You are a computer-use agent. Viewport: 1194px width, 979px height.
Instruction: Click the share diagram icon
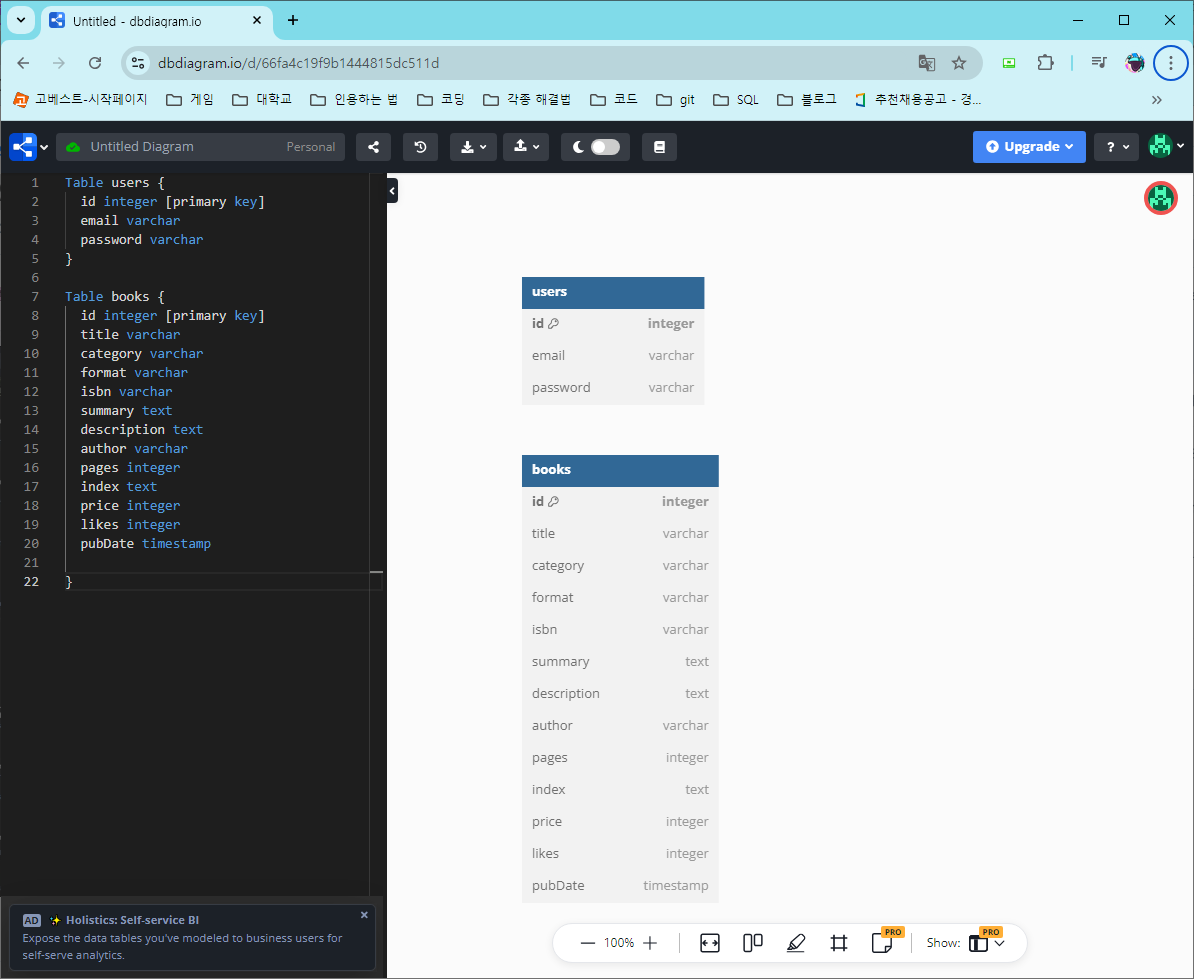pos(373,147)
